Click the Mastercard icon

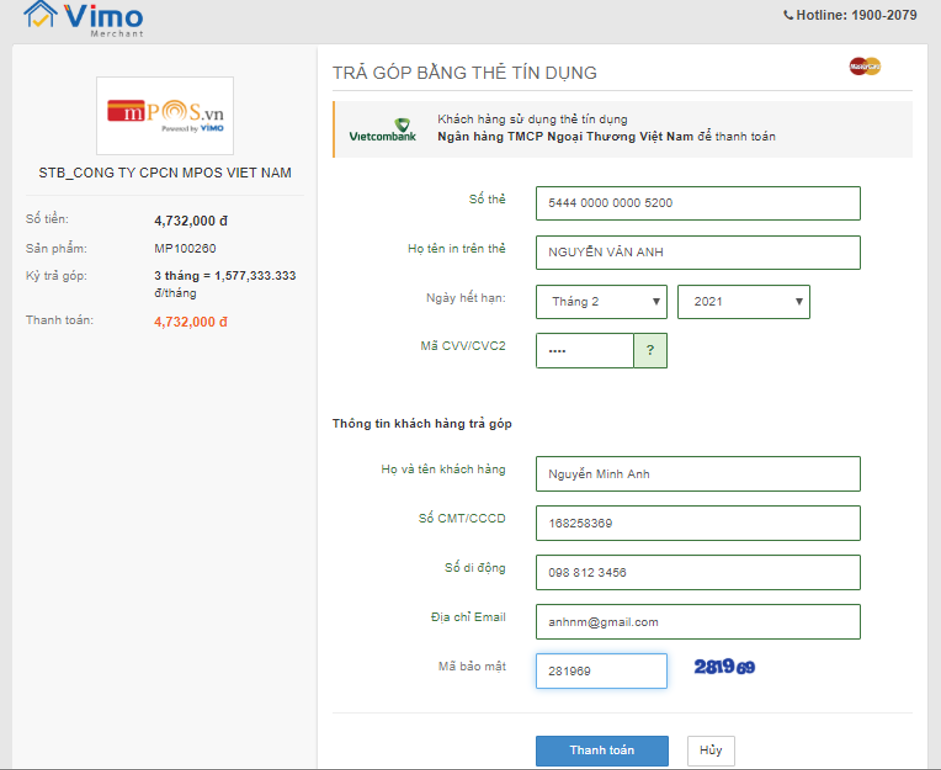(864, 67)
